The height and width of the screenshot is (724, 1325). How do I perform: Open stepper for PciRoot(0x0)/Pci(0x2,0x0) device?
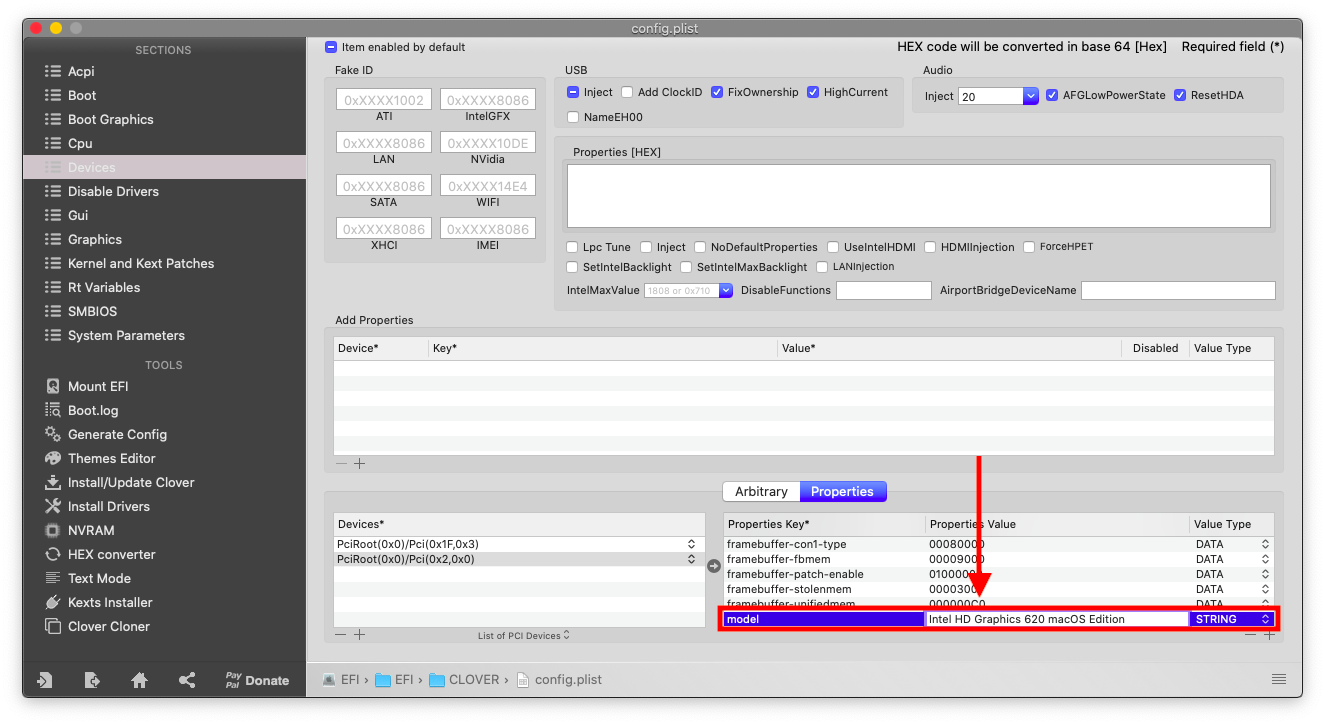click(x=691, y=559)
